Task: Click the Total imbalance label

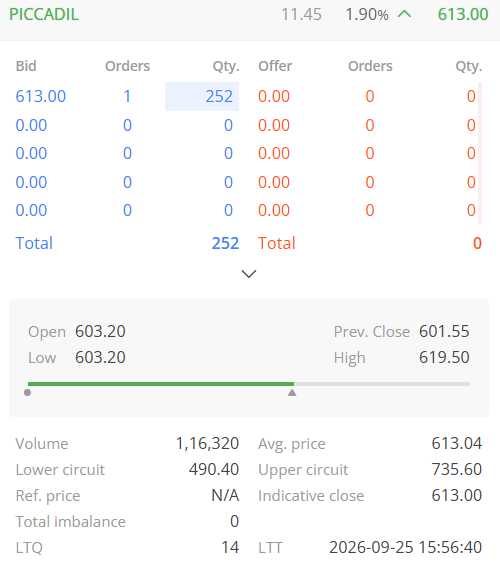Action: [70, 522]
